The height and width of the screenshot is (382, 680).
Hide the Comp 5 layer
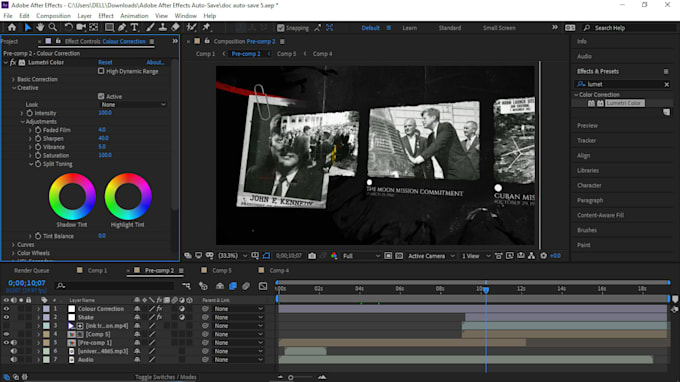point(6,334)
